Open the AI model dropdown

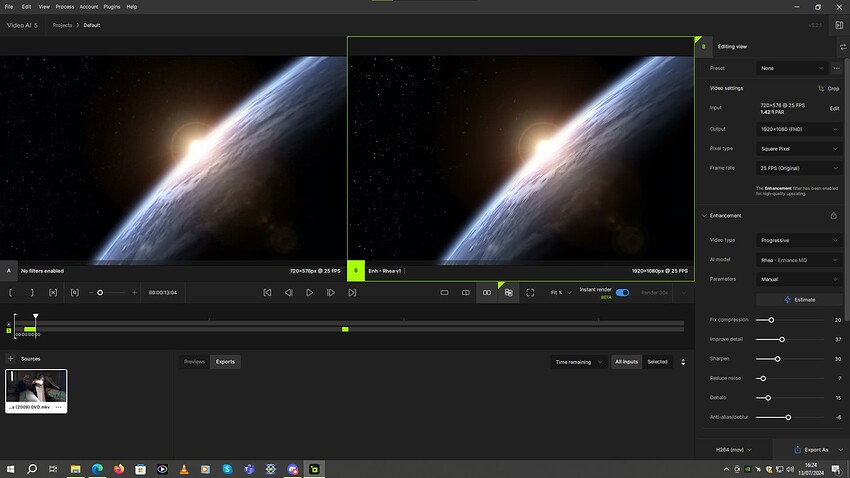coord(799,260)
